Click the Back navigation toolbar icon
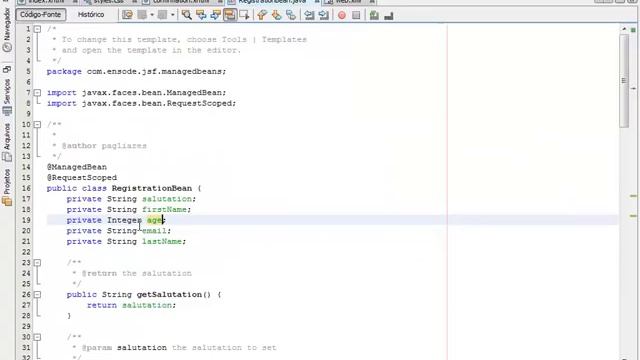The image size is (640, 360). (142, 15)
